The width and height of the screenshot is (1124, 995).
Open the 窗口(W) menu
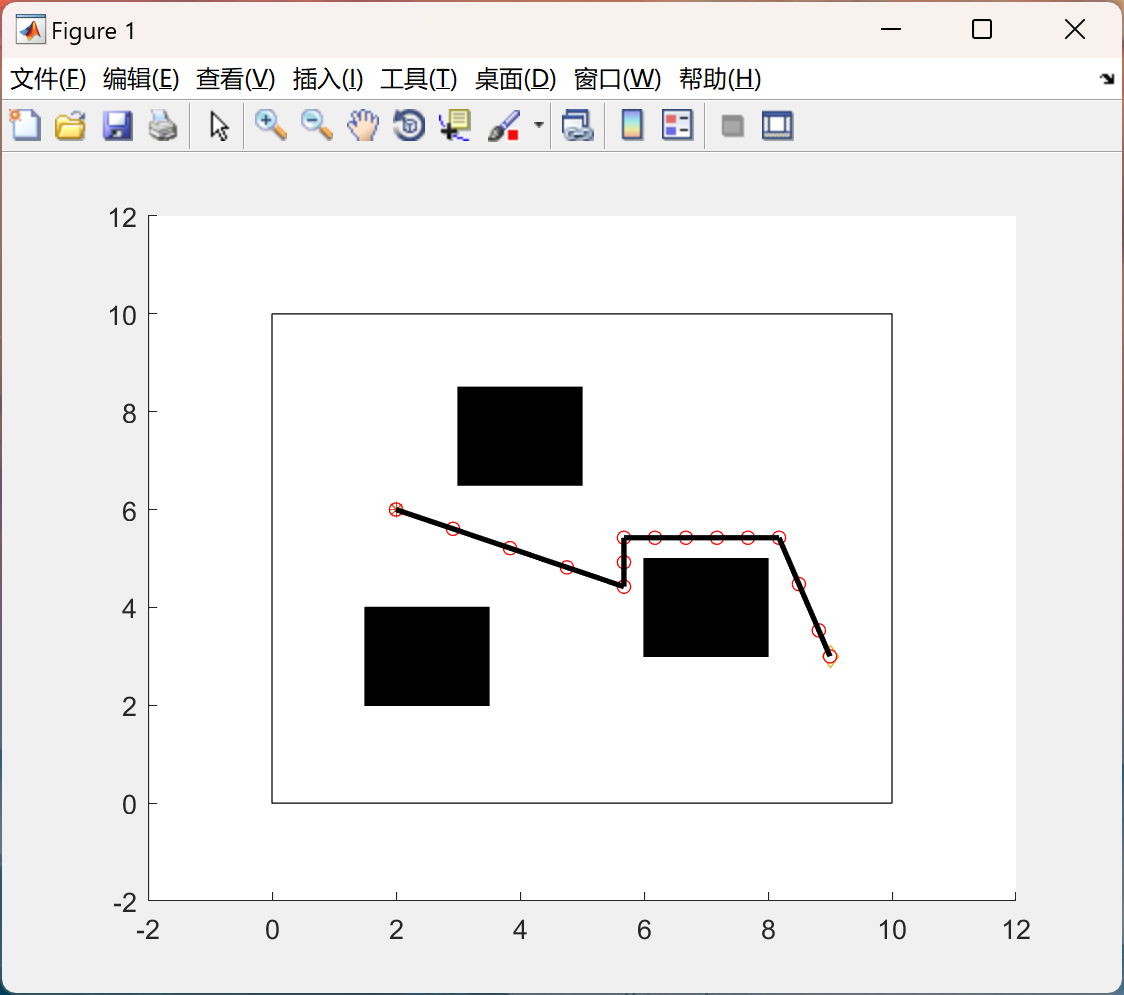click(x=617, y=79)
